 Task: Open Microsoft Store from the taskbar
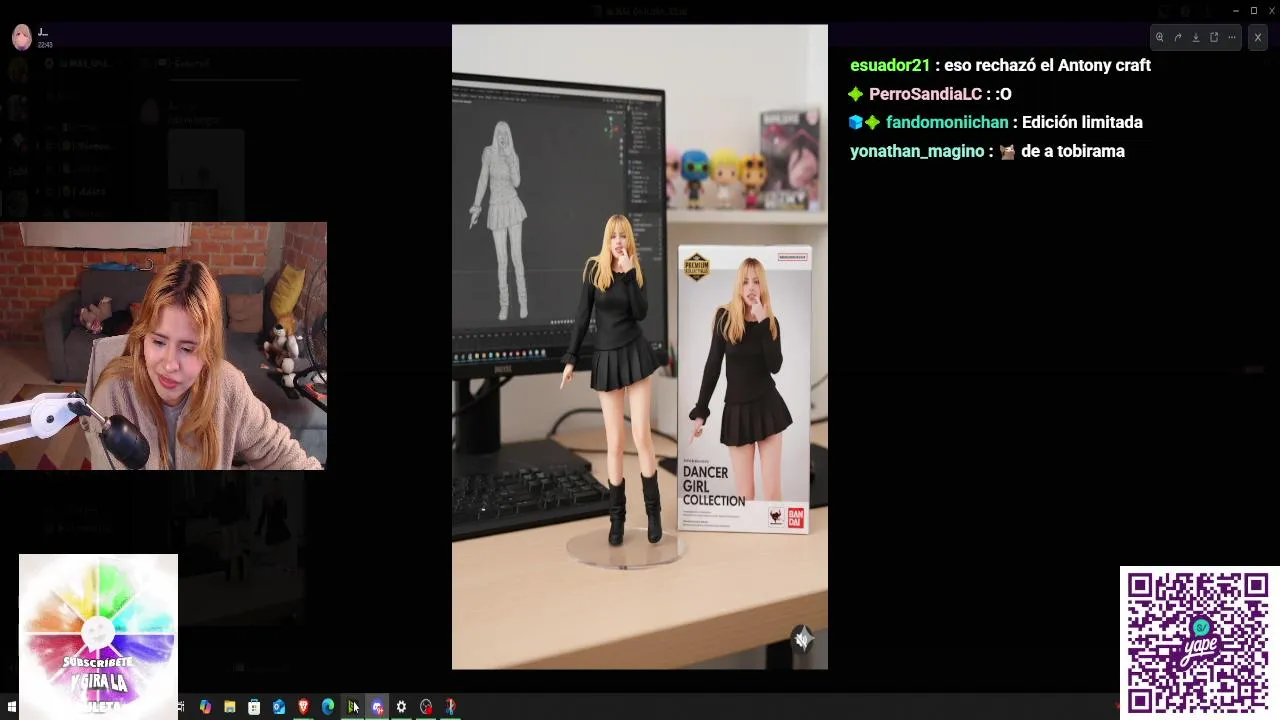click(254, 707)
